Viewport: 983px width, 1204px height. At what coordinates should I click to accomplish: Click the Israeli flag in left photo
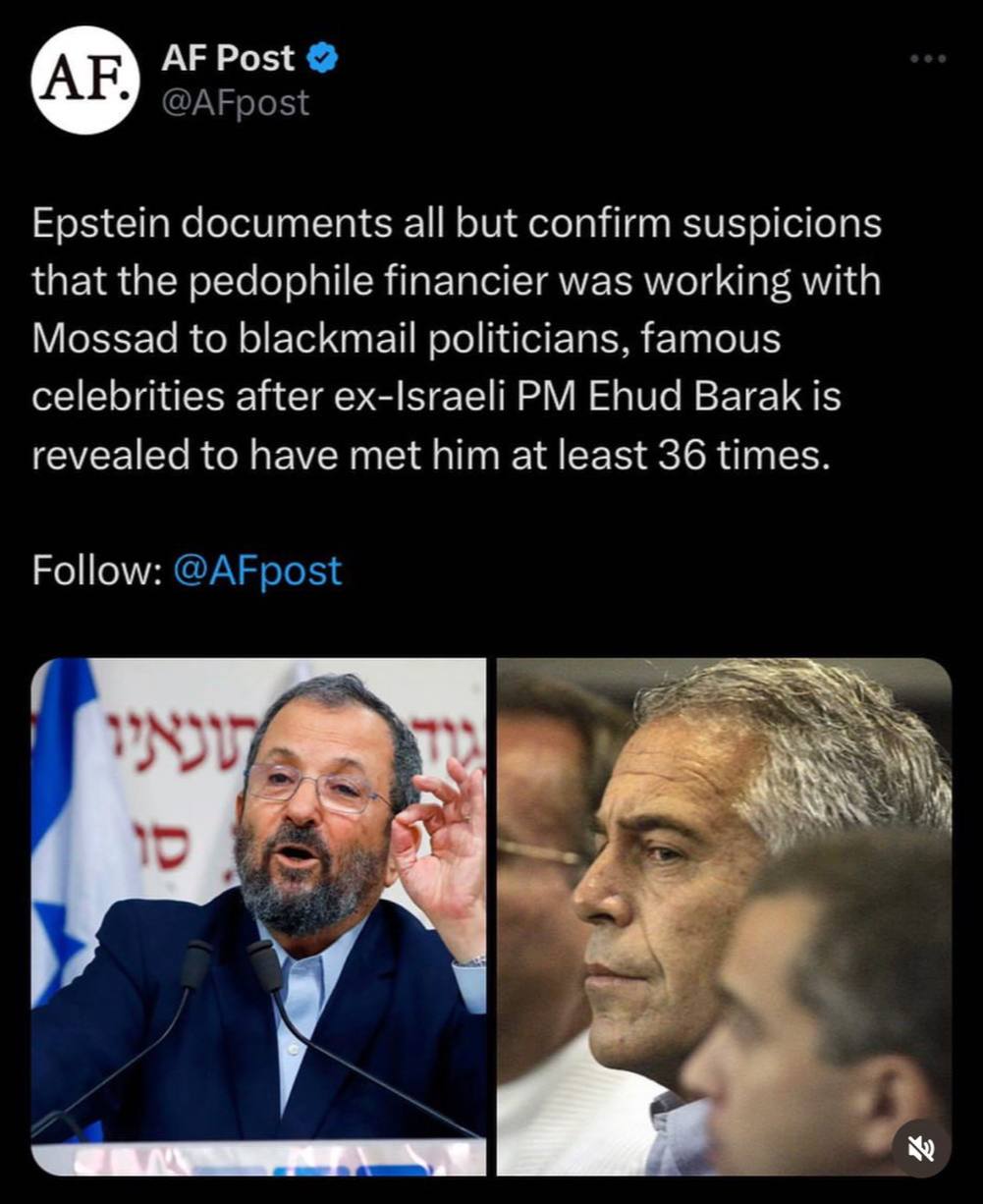coord(74,835)
